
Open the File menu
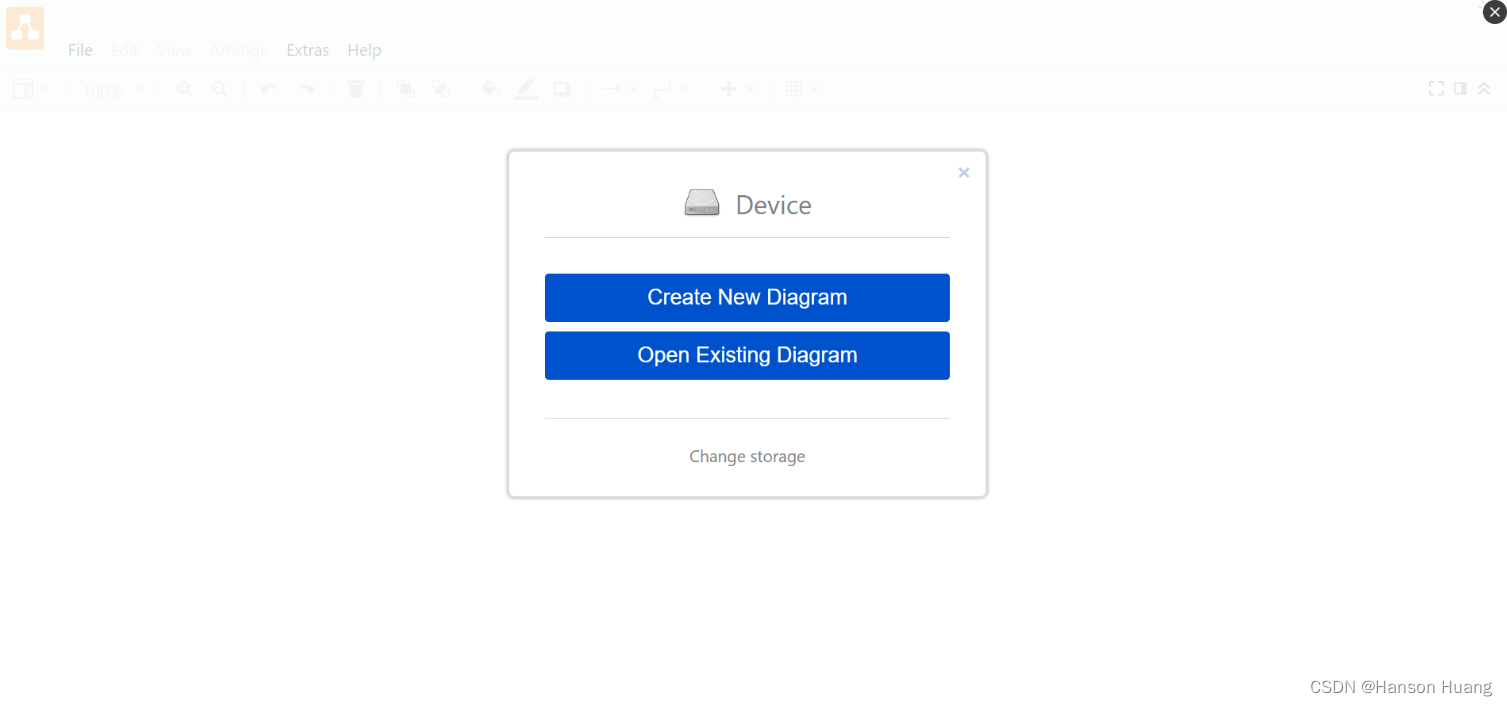80,49
